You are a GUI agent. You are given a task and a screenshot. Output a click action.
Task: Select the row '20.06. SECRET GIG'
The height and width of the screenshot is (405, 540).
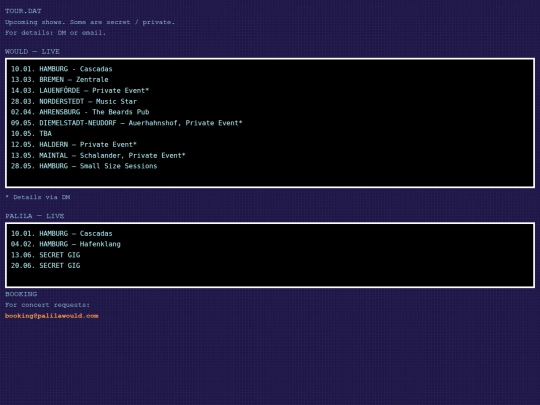tap(45, 266)
